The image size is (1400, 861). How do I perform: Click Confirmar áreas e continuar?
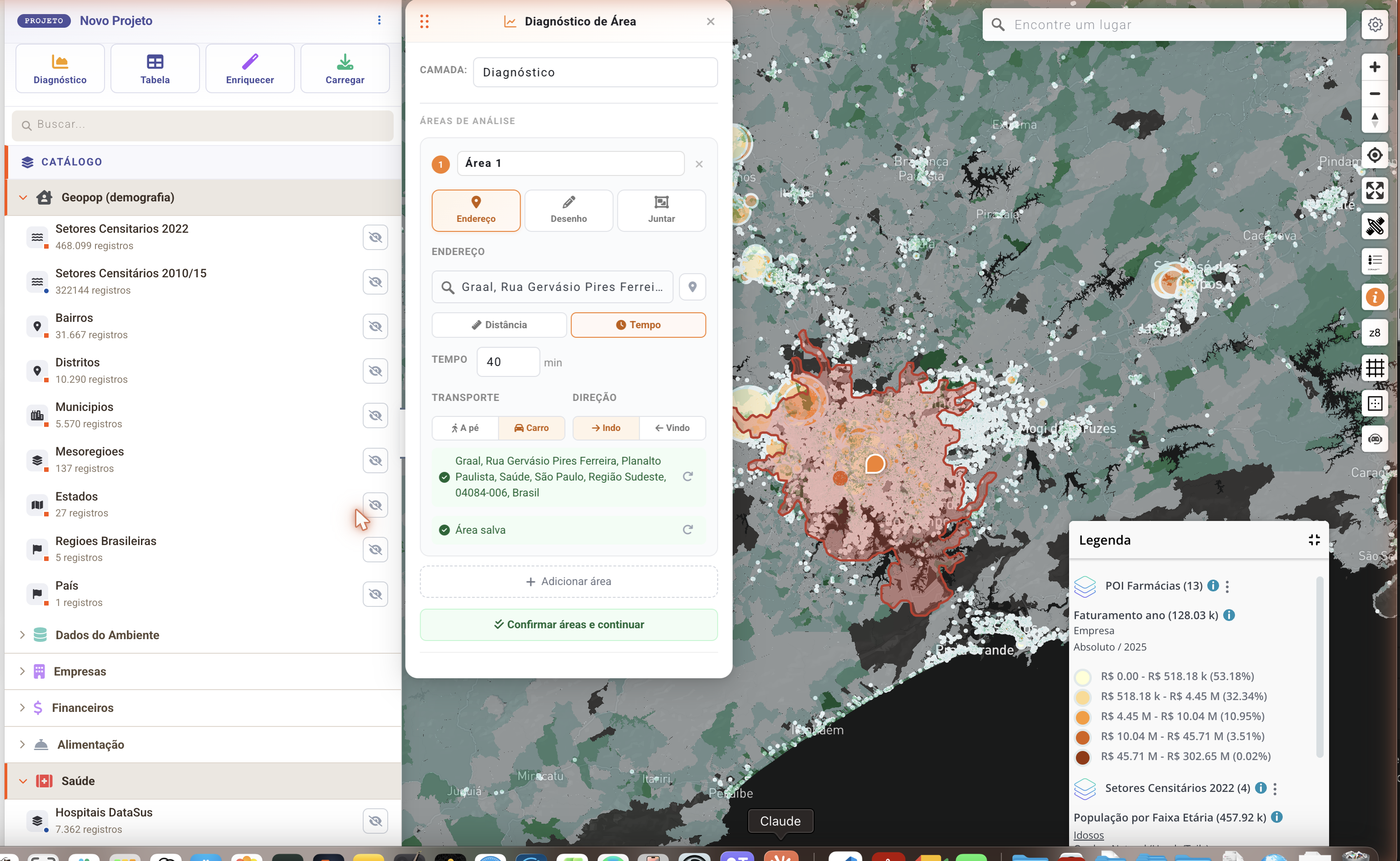(569, 625)
